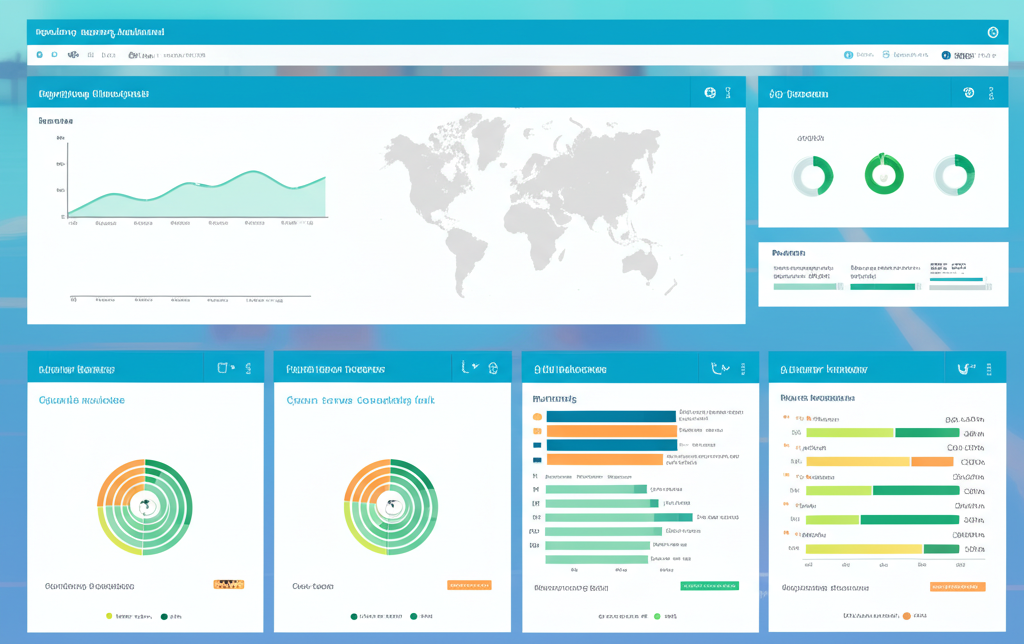Click the header icon on the first radial chart panel
Viewport: 1024px width, 644px height.
(x=223, y=369)
